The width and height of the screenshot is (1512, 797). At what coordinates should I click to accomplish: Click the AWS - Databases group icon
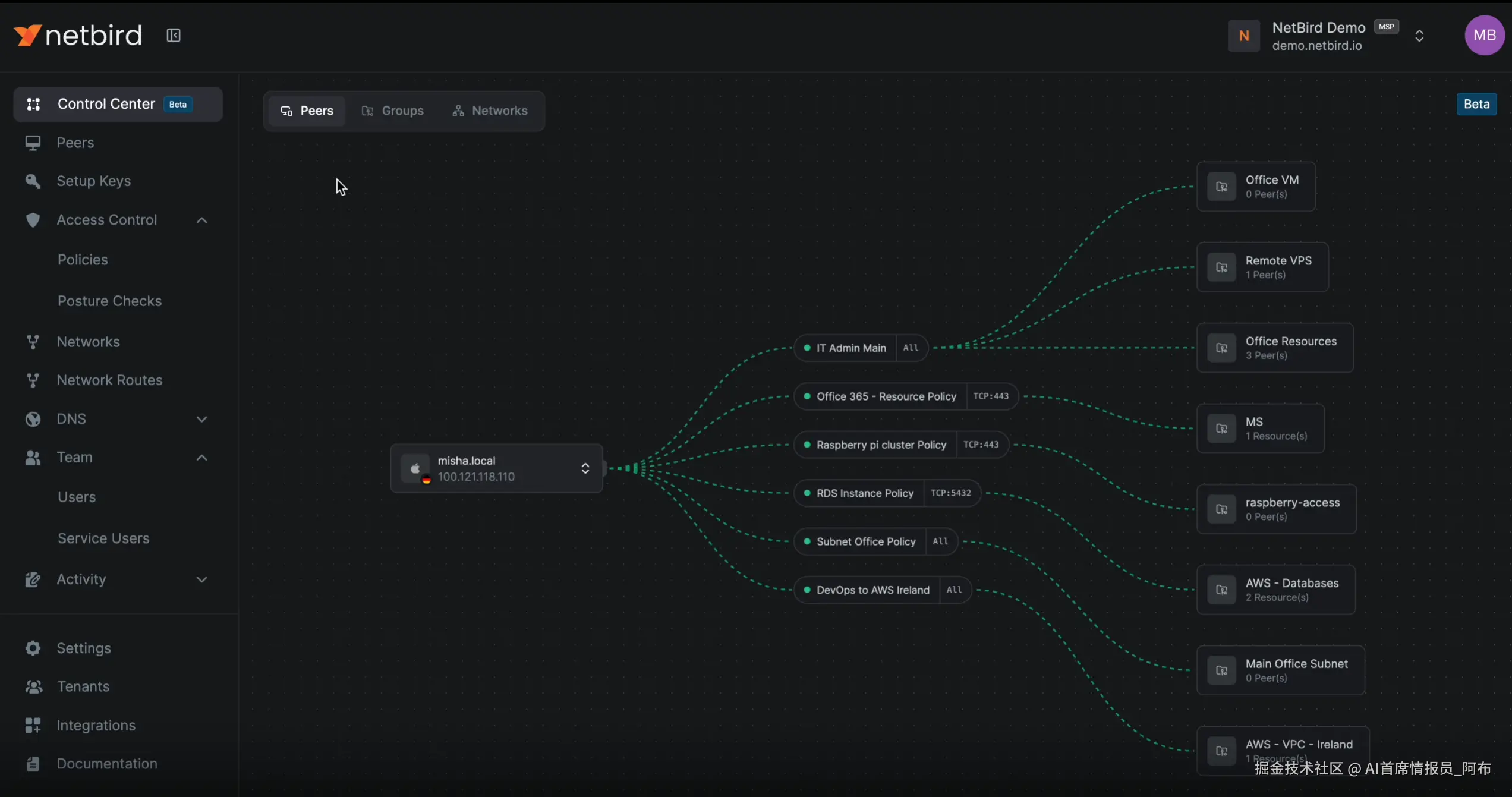point(1222,590)
